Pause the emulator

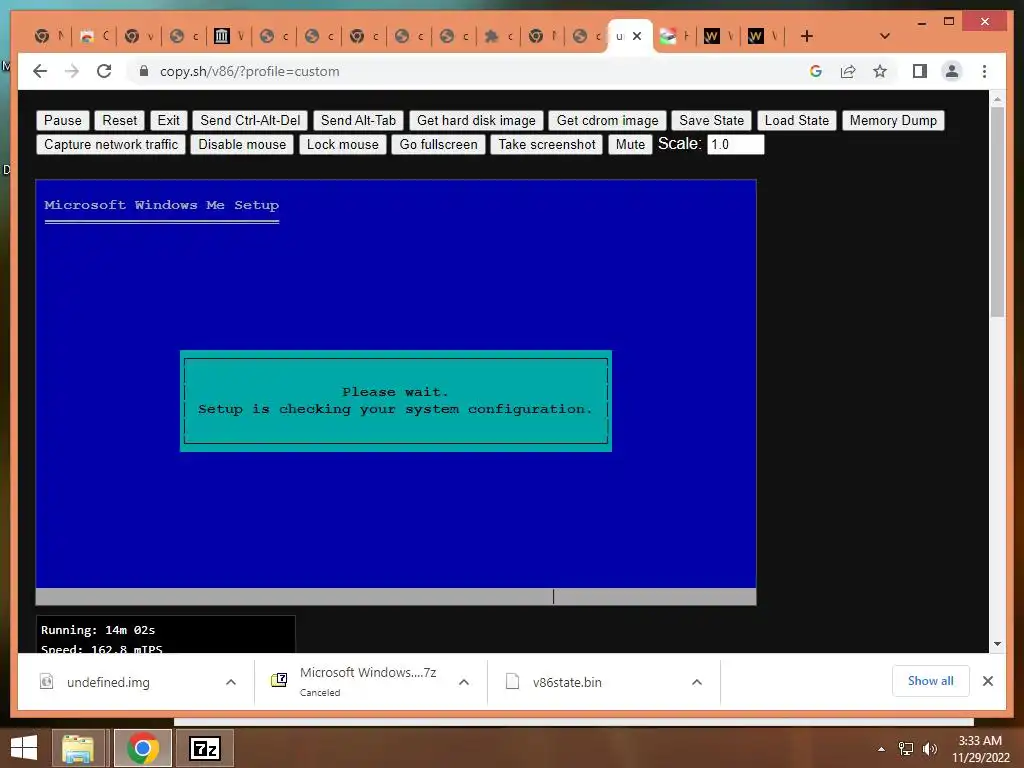pyautogui.click(x=63, y=120)
